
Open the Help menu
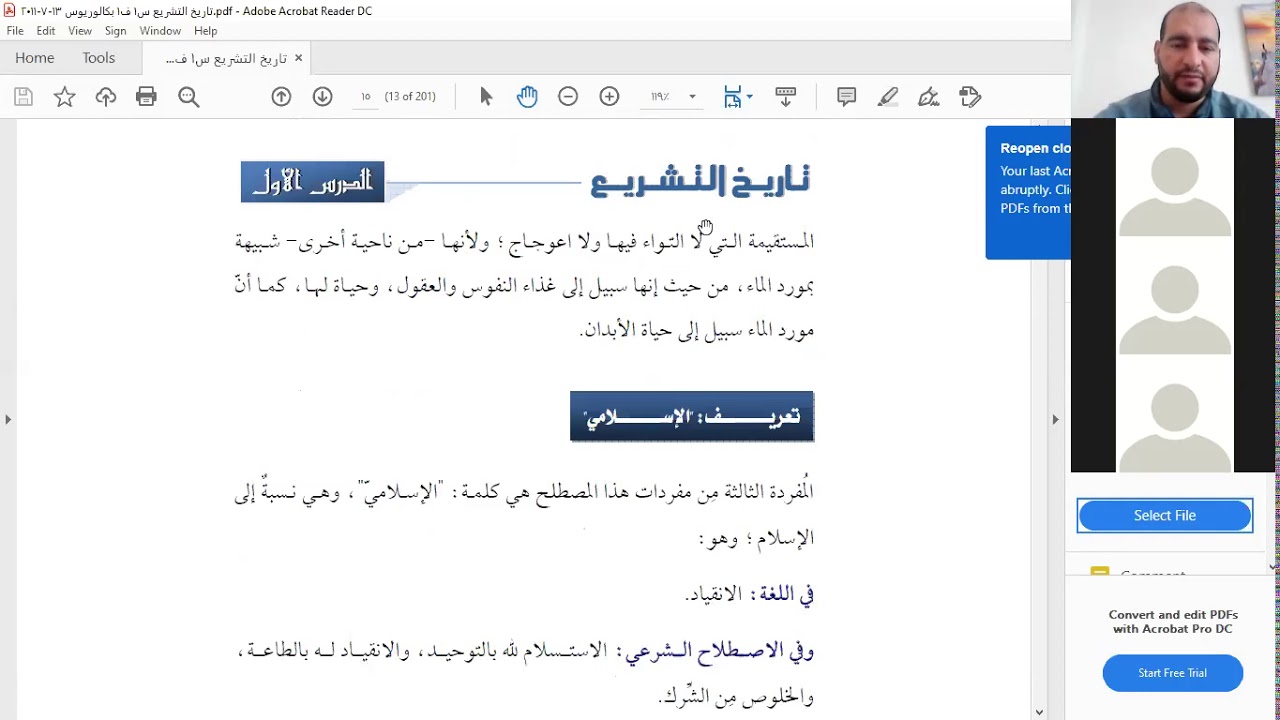coord(205,31)
